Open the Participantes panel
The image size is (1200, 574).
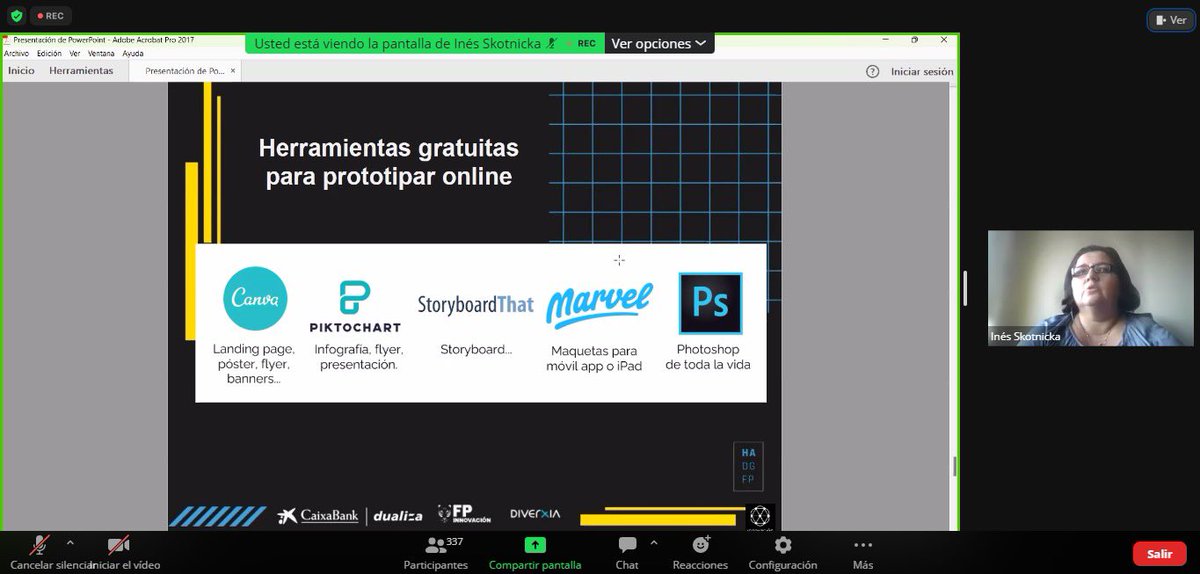tap(436, 552)
